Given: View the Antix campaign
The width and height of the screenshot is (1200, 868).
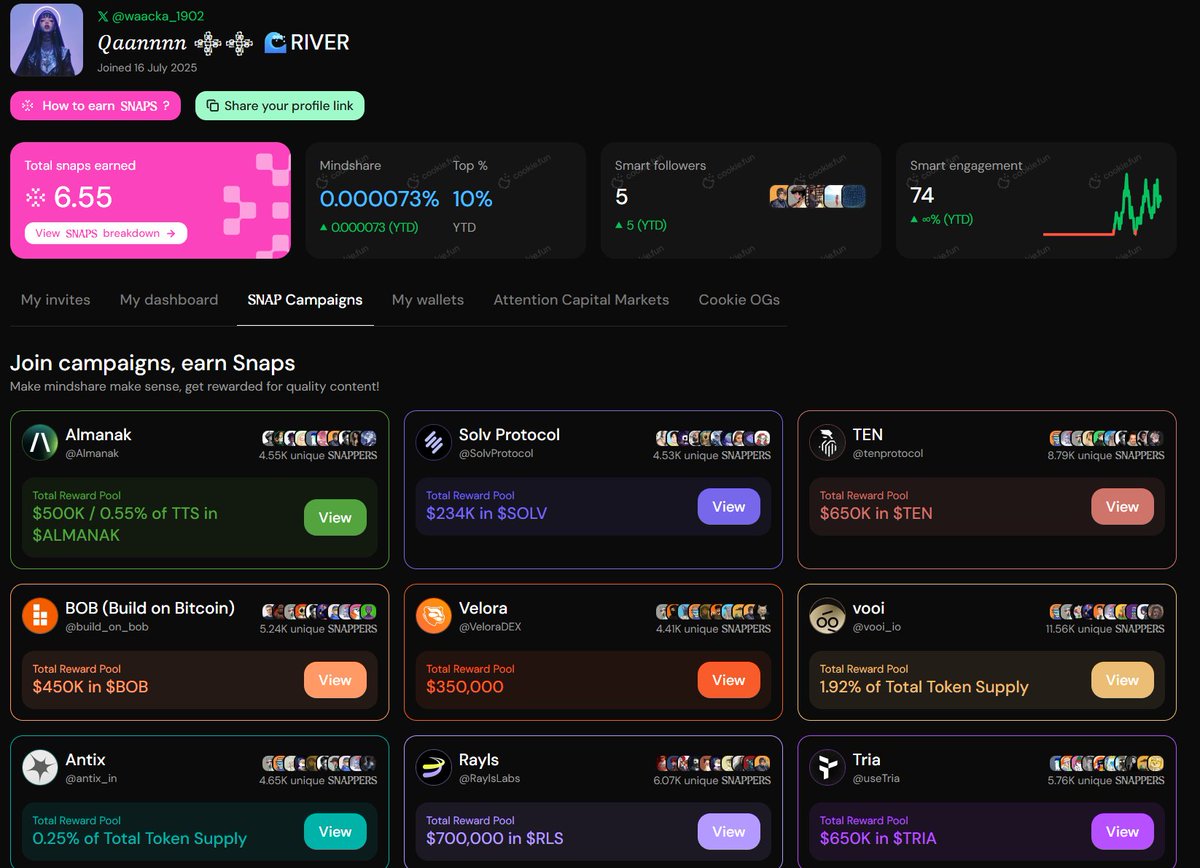Looking at the screenshot, I should pos(335,832).
